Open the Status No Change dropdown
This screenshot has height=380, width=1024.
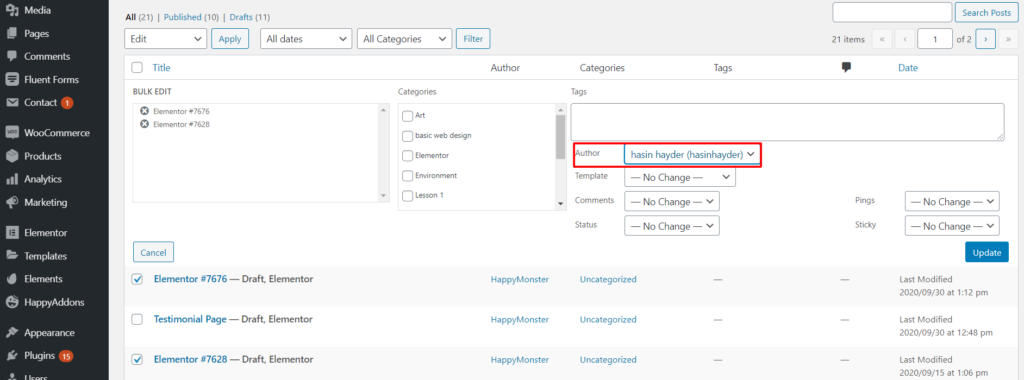672,226
